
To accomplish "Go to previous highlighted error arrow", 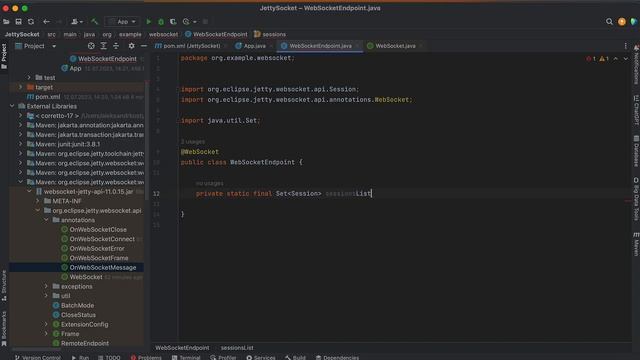I will click(616, 59).
